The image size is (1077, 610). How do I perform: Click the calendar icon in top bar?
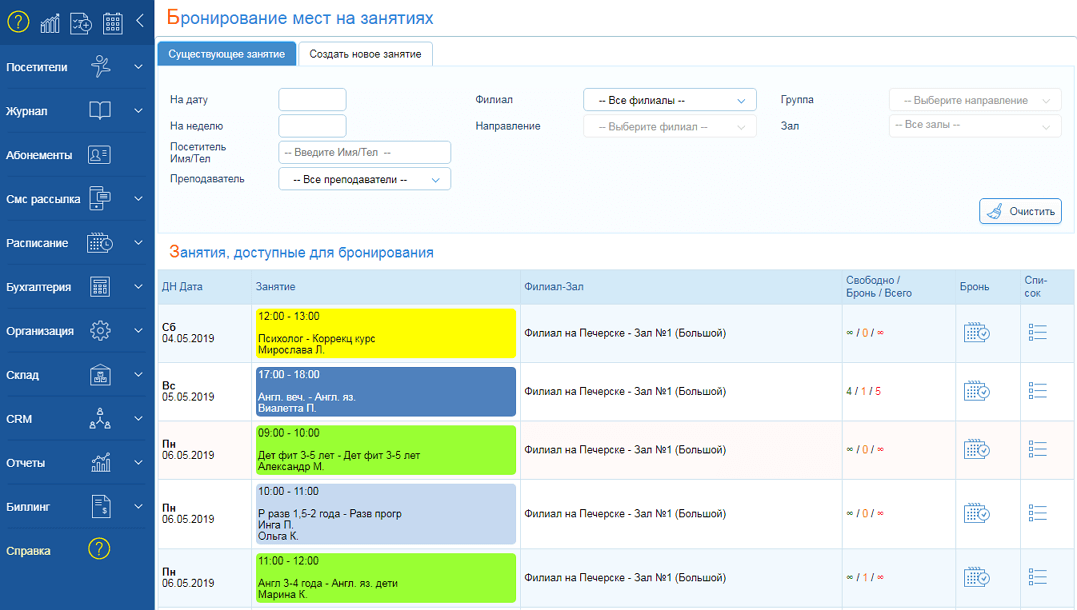[x=113, y=23]
